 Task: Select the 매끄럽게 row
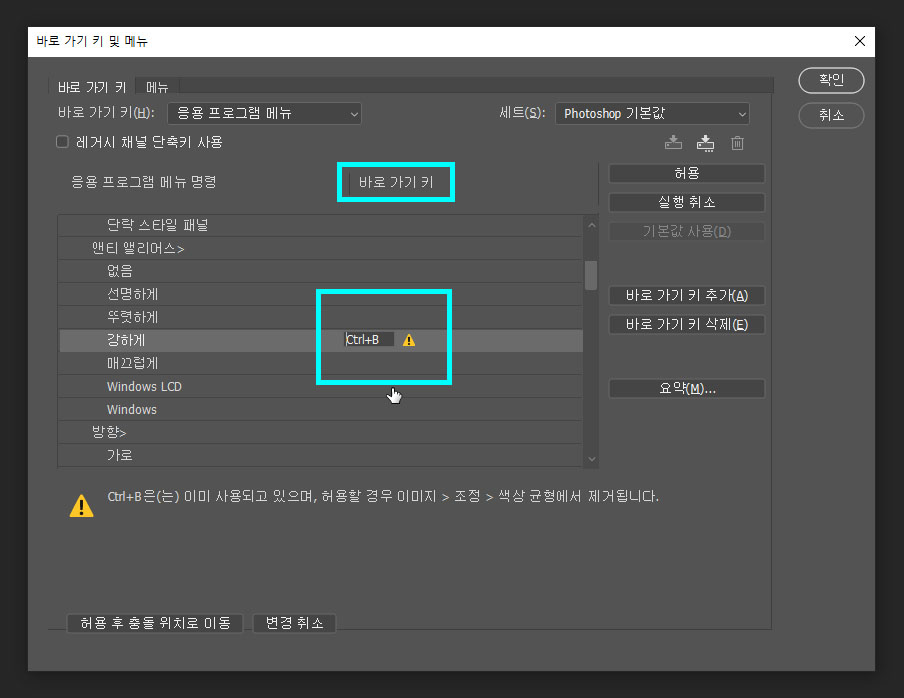(320, 363)
